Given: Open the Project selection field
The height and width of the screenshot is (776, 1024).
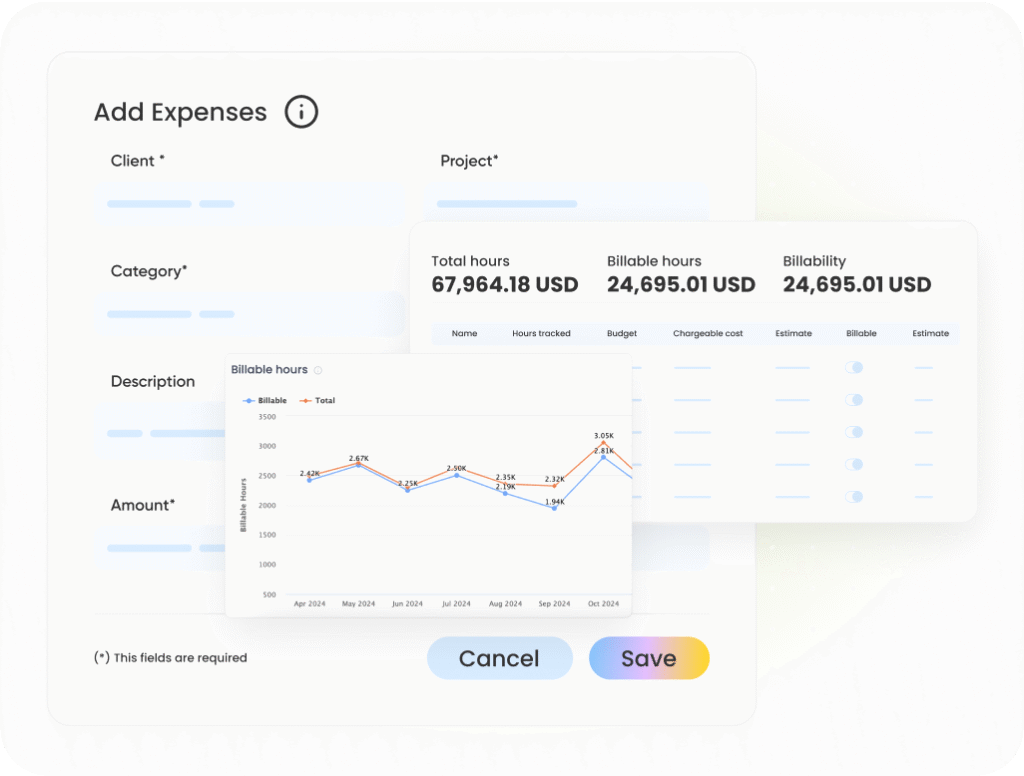Looking at the screenshot, I should click(565, 203).
